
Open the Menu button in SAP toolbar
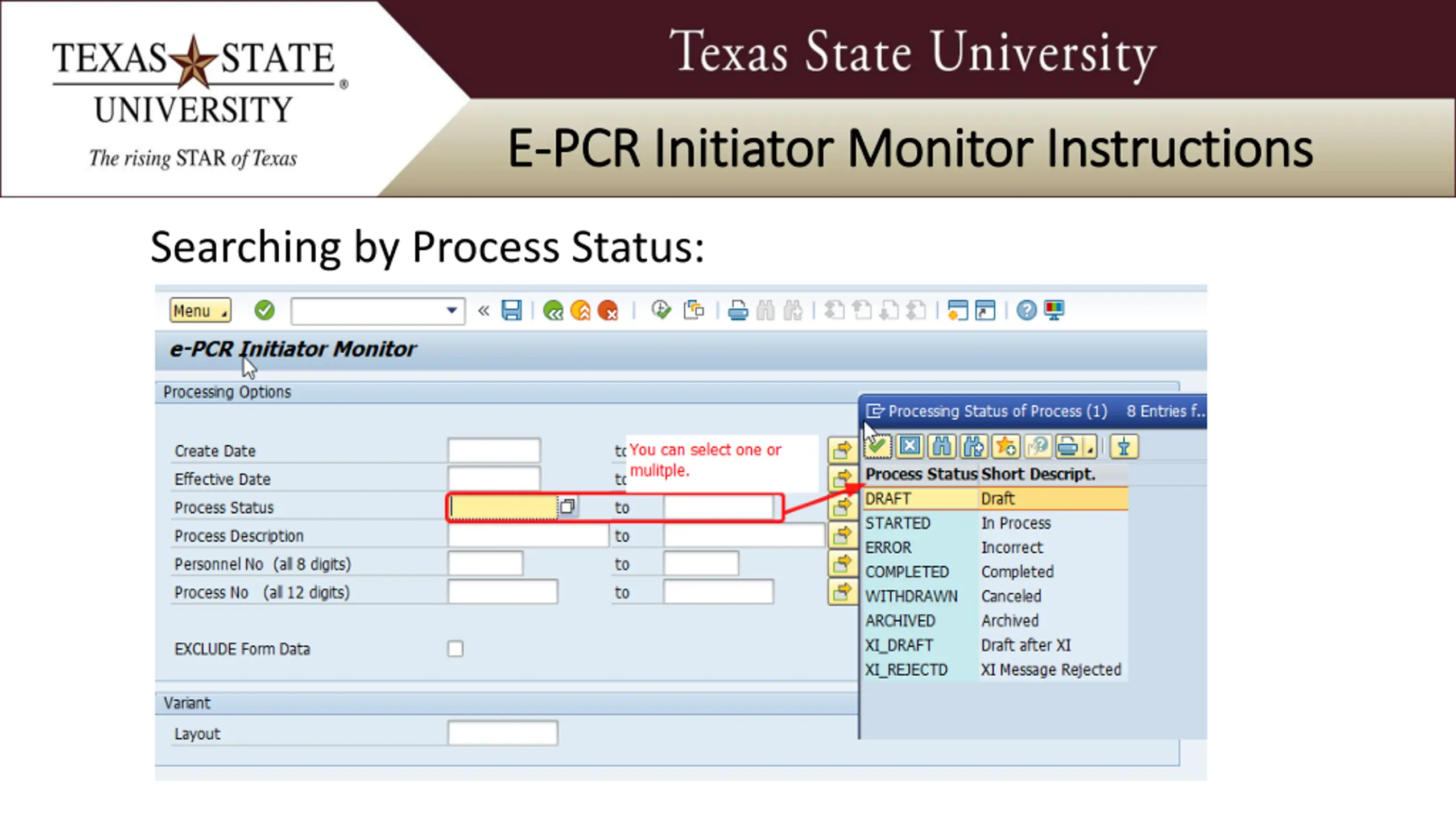[x=200, y=311]
